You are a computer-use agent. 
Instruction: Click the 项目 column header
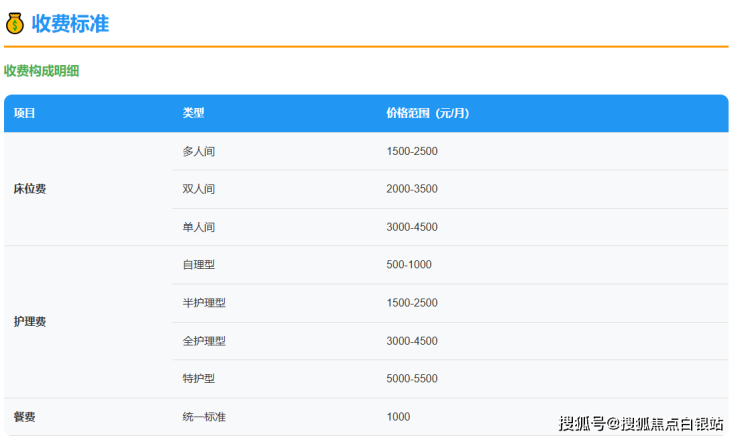[x=25, y=114]
